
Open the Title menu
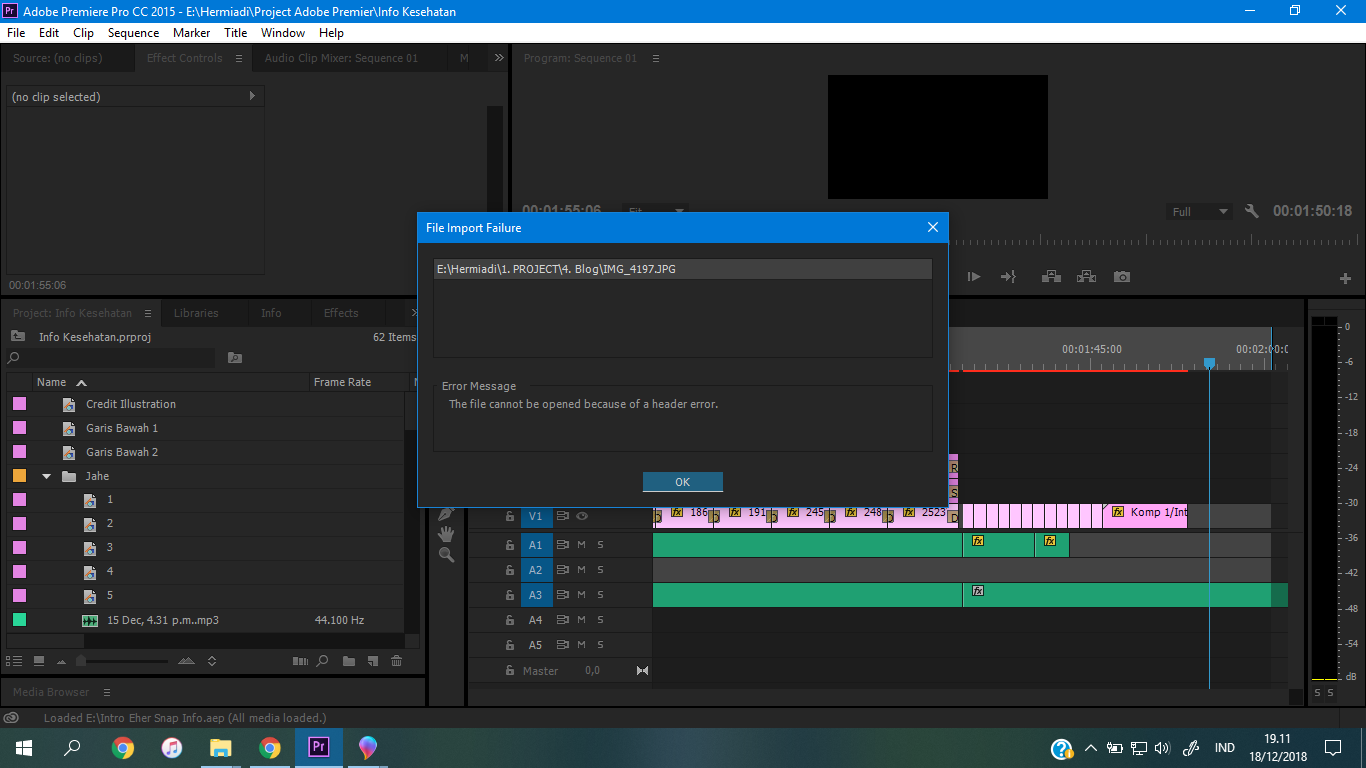click(235, 33)
